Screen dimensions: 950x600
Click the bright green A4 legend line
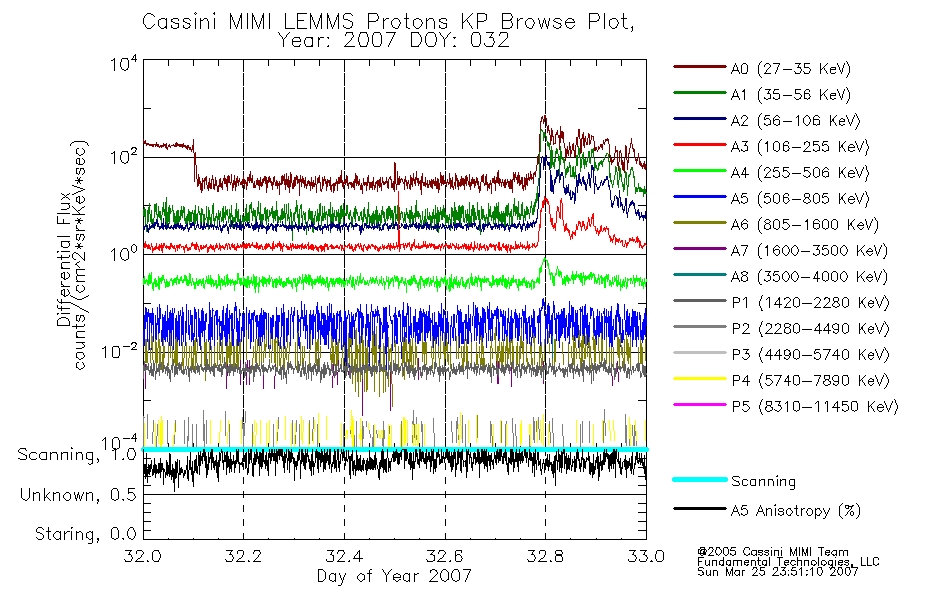[x=699, y=171]
